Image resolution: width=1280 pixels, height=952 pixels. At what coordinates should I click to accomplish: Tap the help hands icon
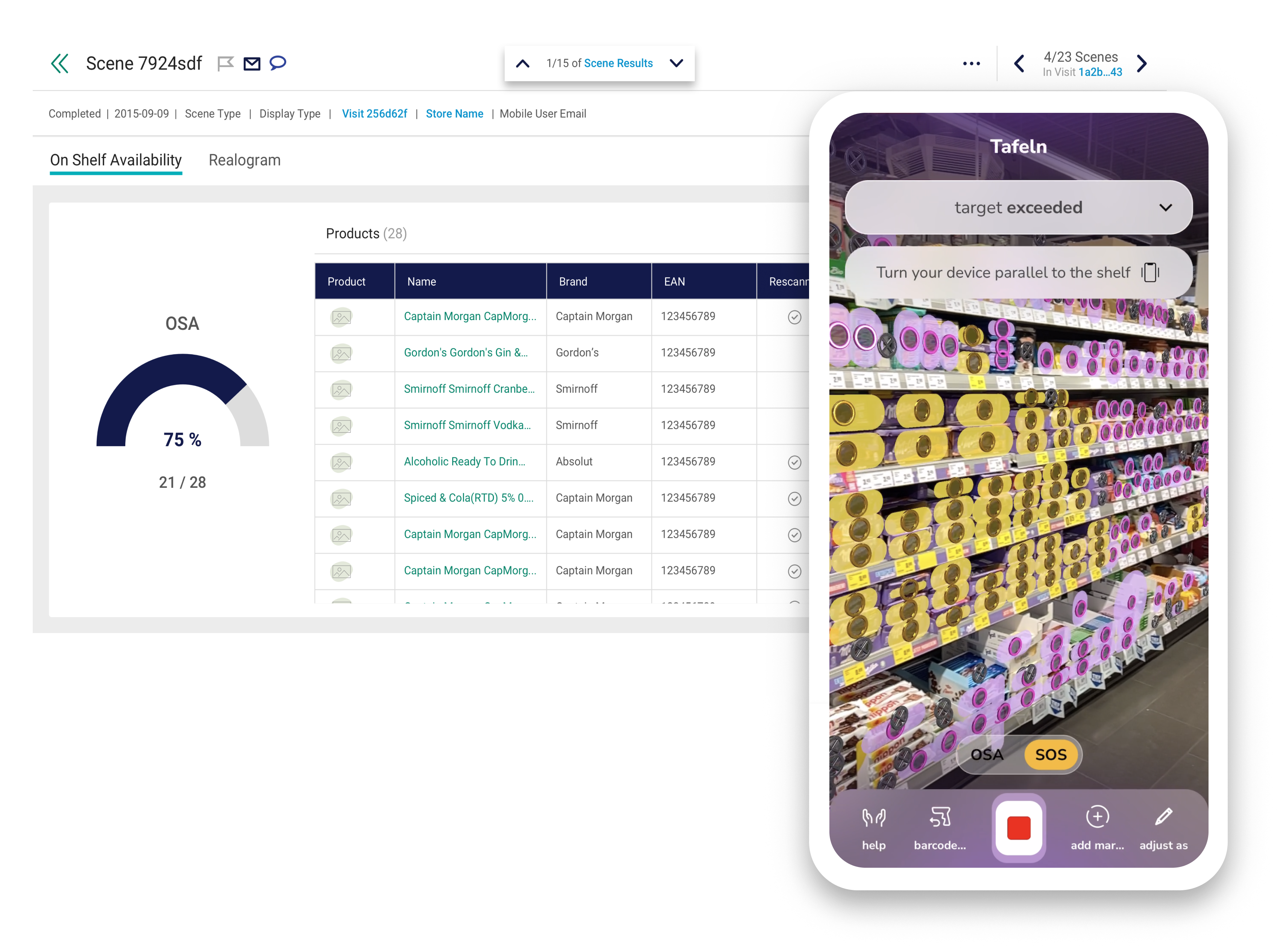click(873, 817)
